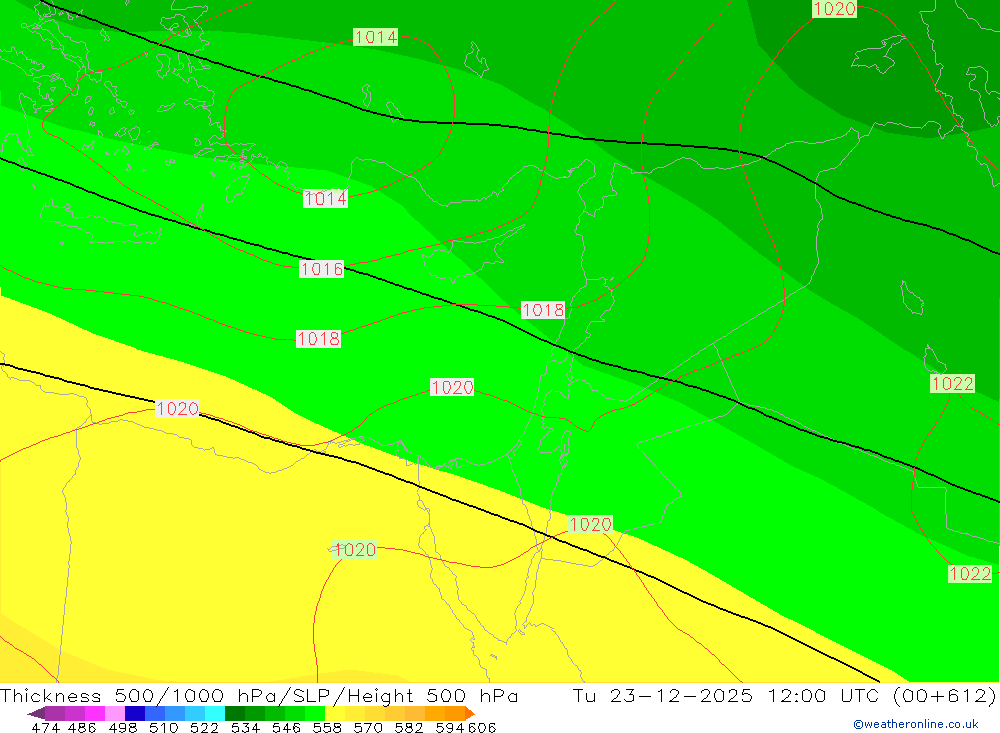Pick the dark blue swatch above 510
Screen dimensions: 1000x733
point(135,714)
